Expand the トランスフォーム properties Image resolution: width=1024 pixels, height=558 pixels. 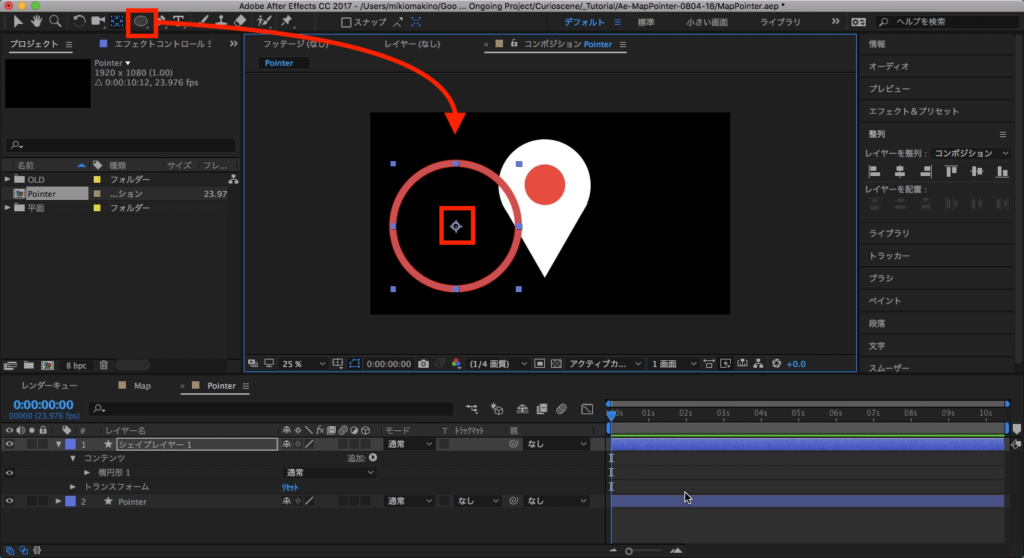[73, 486]
